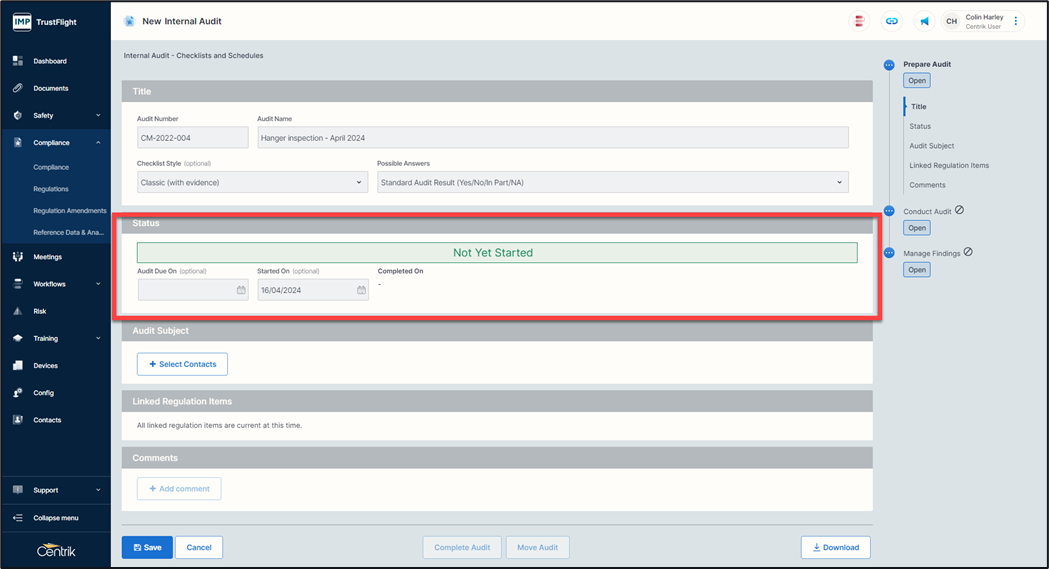This screenshot has width=1049, height=569.
Task: Click the blue Save button
Action: pyautogui.click(x=146, y=547)
